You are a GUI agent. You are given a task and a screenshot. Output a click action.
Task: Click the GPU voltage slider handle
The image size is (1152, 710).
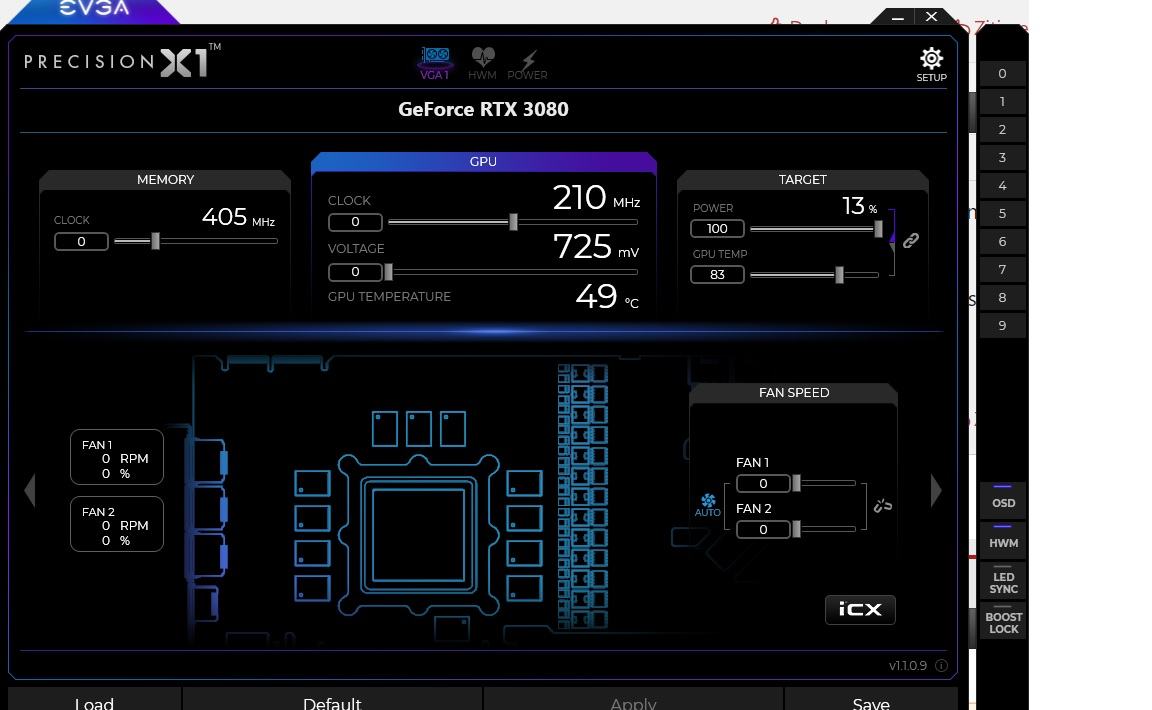pos(389,272)
